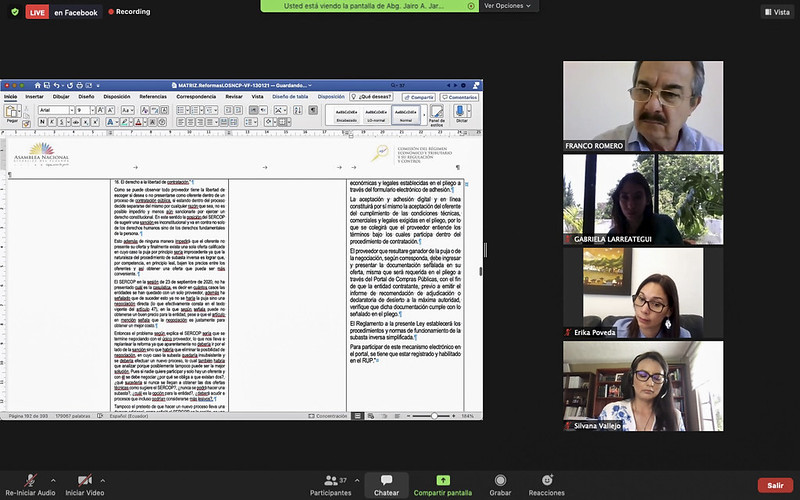Toggle show paragraph marks pilcrow

coord(313,110)
